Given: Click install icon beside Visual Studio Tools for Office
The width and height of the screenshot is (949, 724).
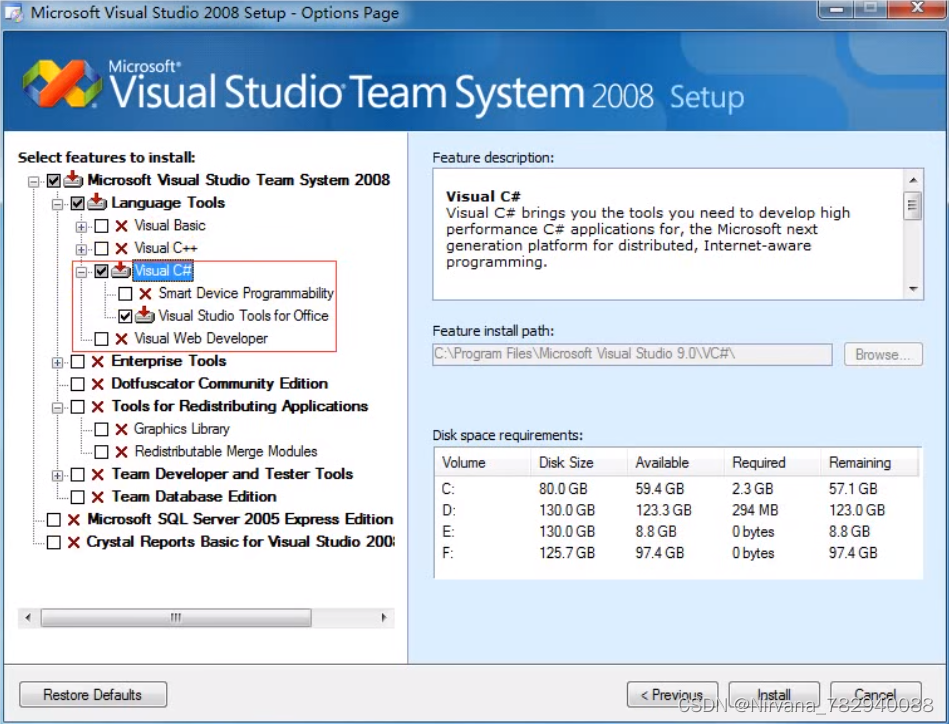Looking at the screenshot, I should click(x=145, y=315).
